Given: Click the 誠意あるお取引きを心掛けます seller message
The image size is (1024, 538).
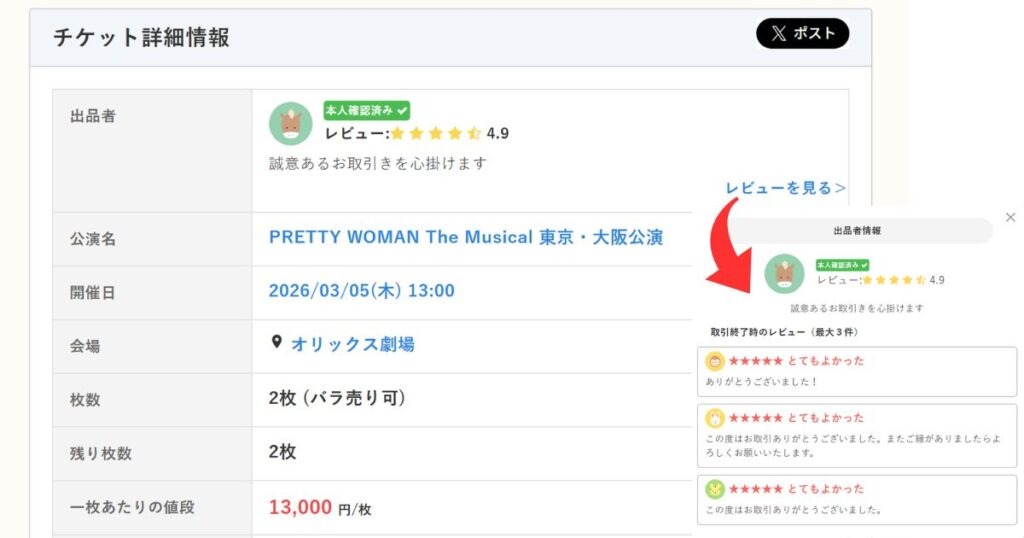Looking at the screenshot, I should pyautogui.click(x=378, y=163).
